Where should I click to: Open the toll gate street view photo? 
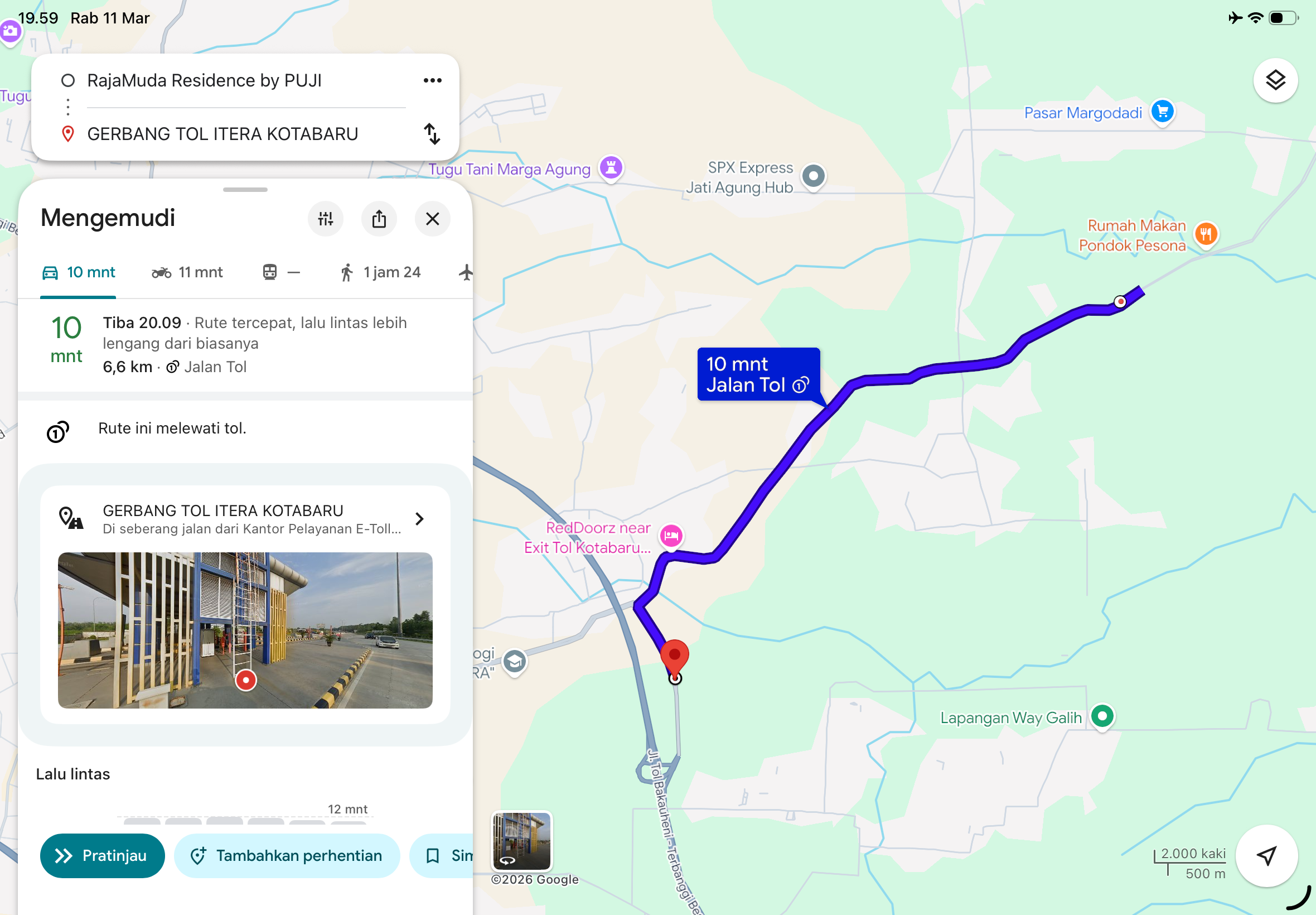(245, 630)
